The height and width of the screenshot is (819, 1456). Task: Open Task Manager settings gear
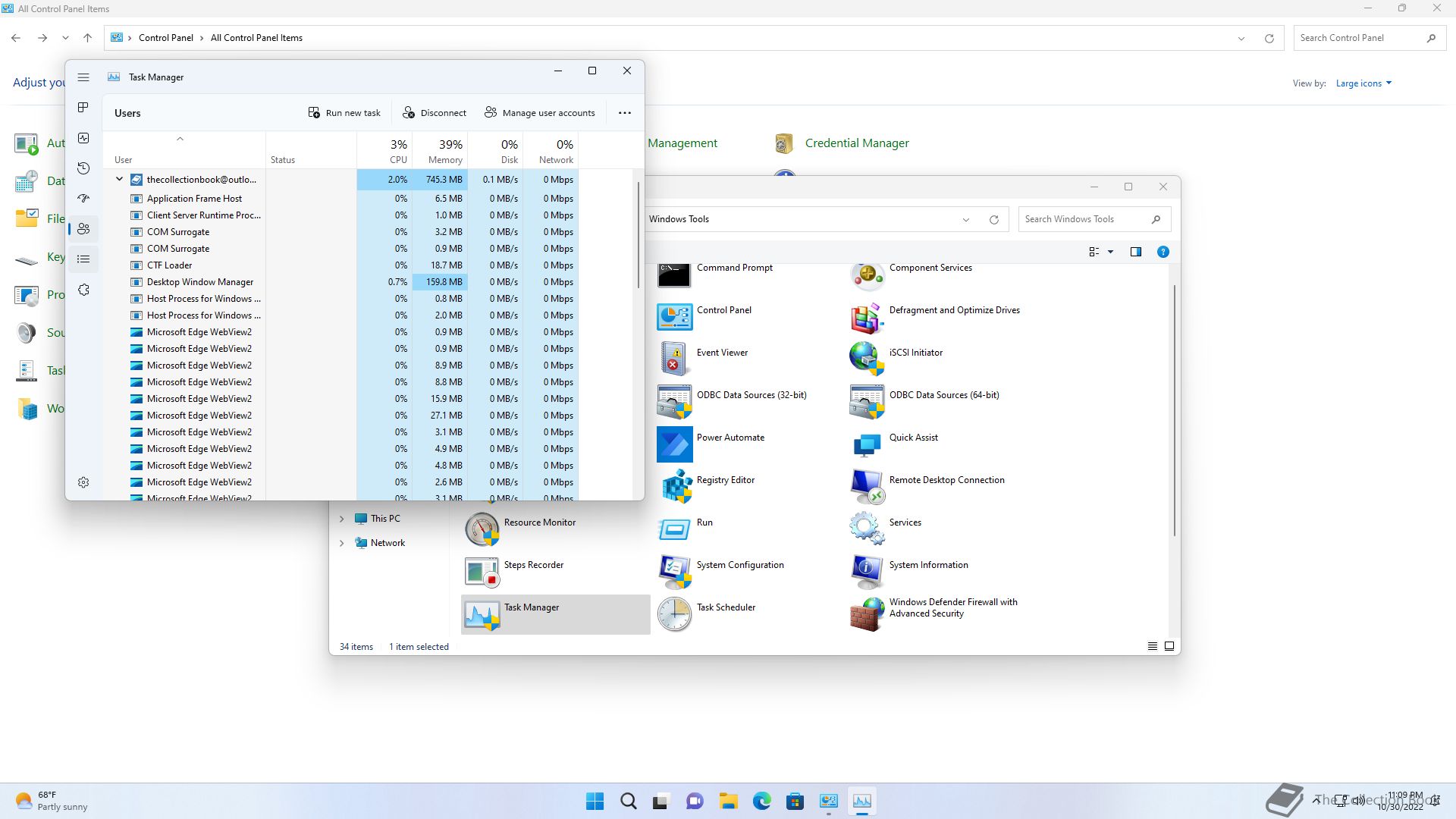83,482
